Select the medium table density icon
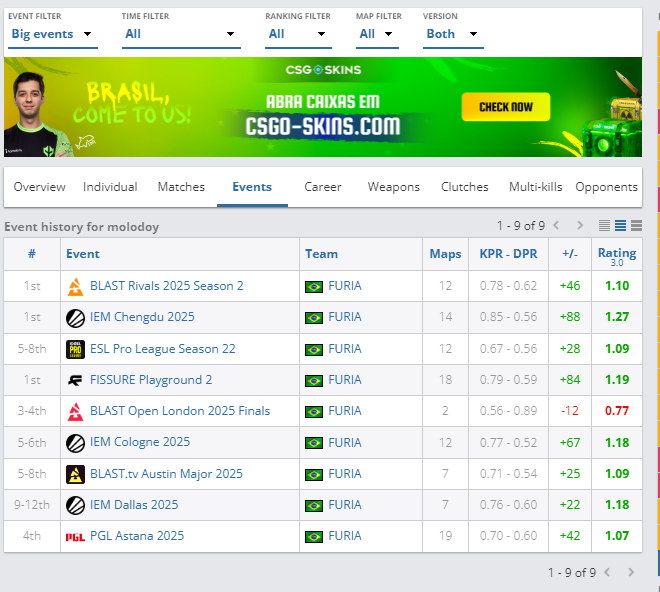 coord(620,225)
